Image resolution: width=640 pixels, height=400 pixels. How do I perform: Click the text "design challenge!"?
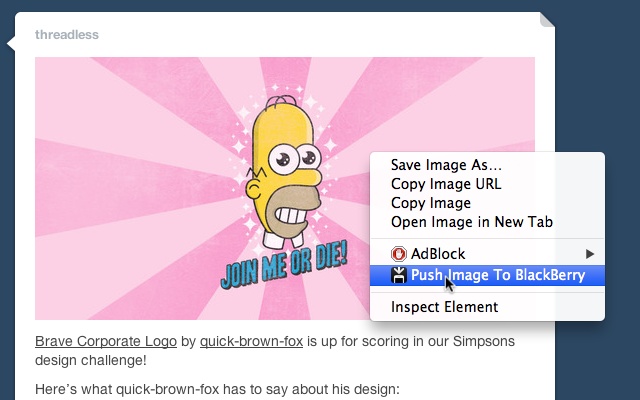point(91,360)
